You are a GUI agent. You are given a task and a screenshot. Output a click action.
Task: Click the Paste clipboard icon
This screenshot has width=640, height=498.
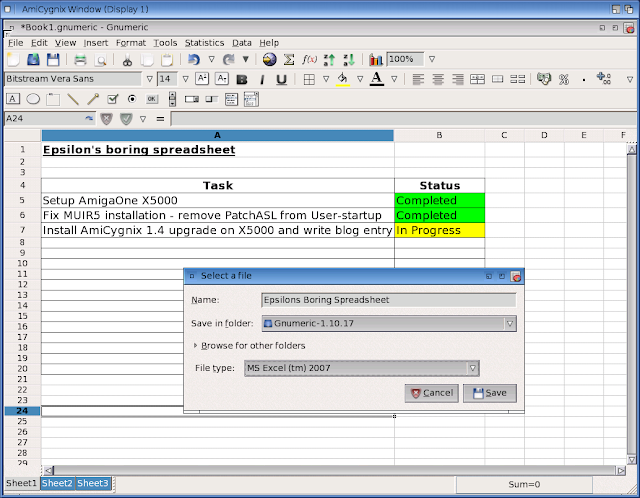(167, 60)
